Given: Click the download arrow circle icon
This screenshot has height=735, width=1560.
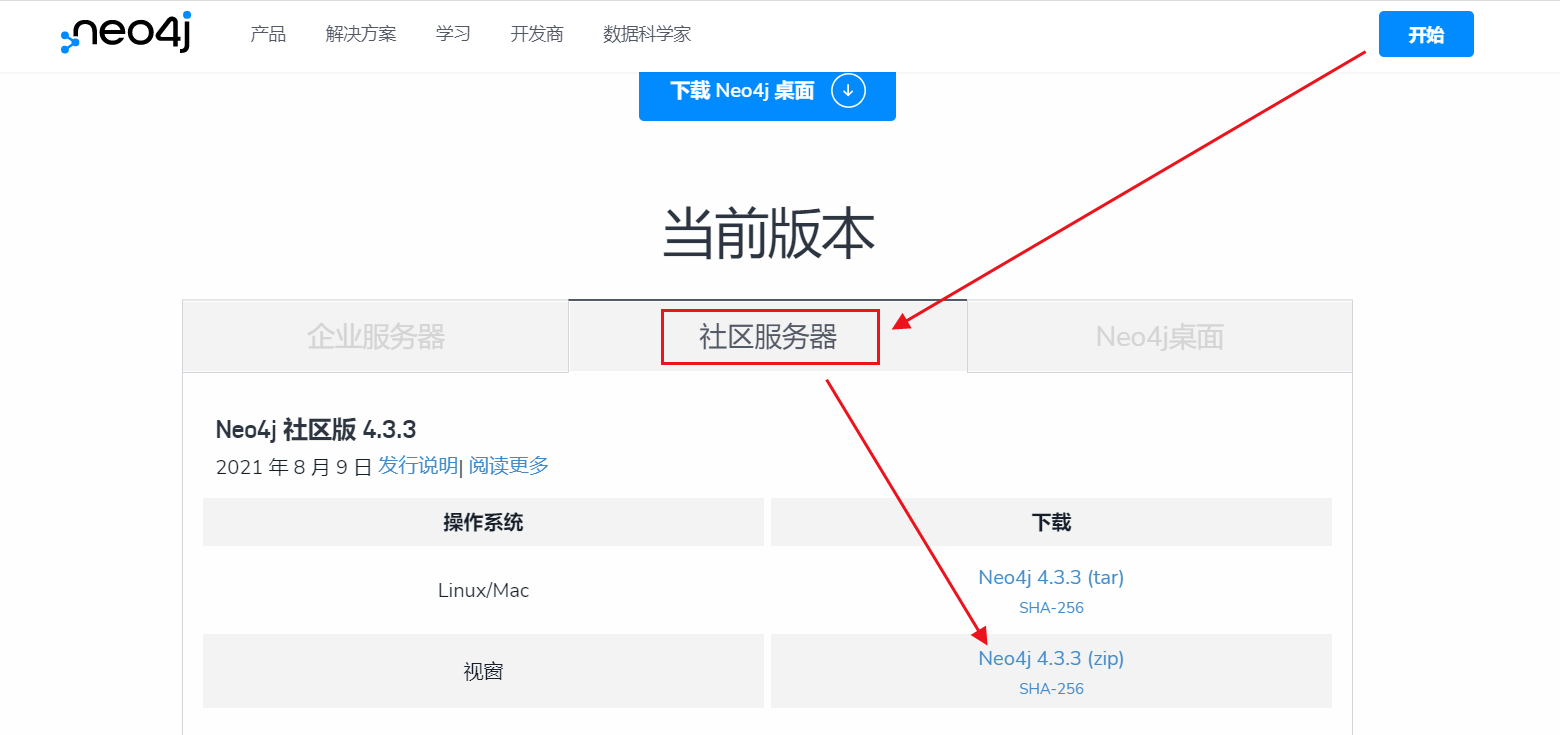Looking at the screenshot, I should click(848, 91).
